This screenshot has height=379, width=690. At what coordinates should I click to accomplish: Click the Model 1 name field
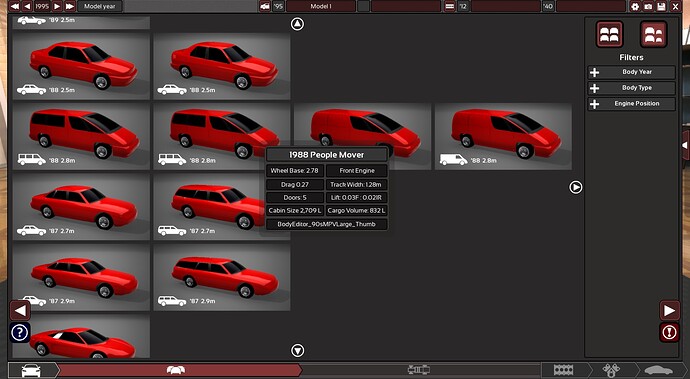[x=321, y=6]
